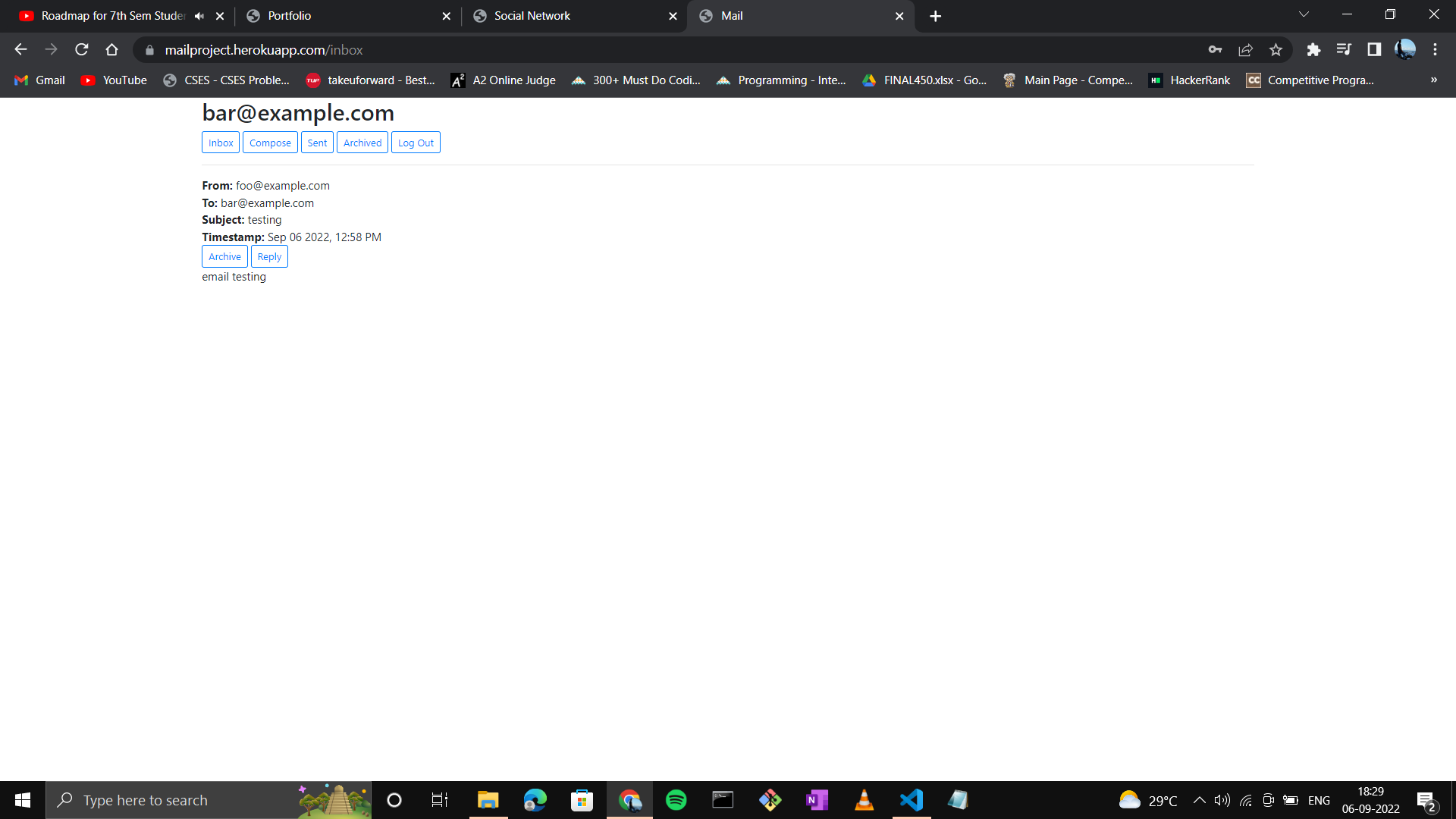Viewport: 1456px width, 819px height.
Task: Open VLC media player from the taskbar
Action: (x=864, y=799)
